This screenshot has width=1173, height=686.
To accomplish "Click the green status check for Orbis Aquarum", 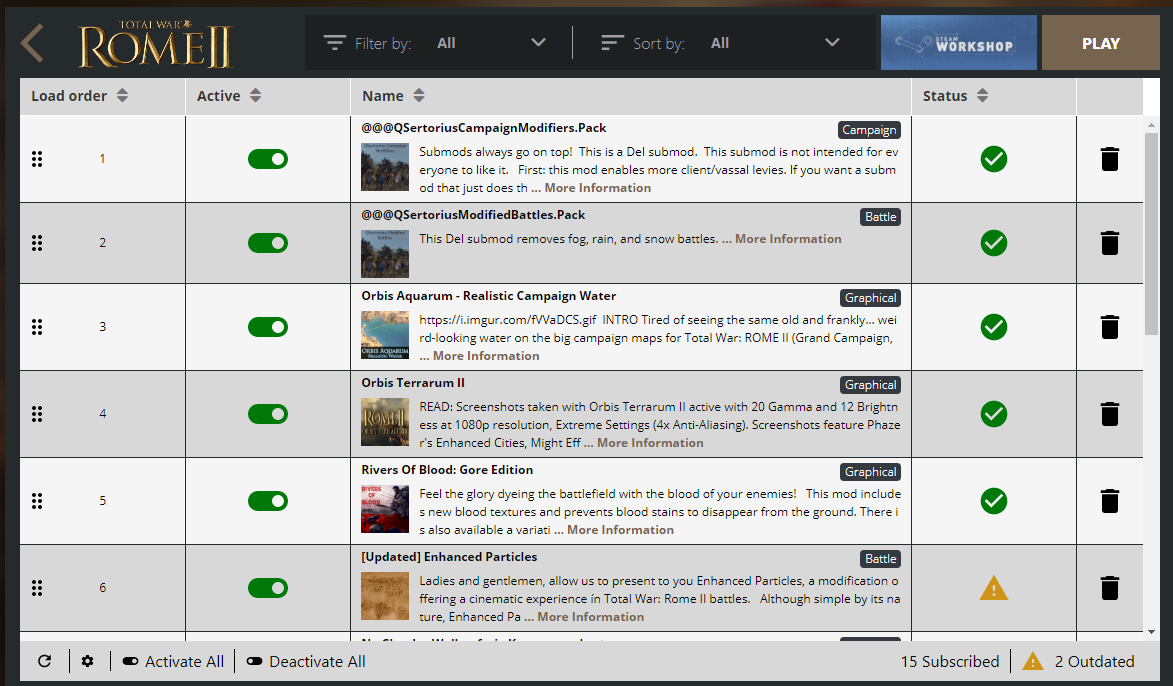I will pos(993,326).
